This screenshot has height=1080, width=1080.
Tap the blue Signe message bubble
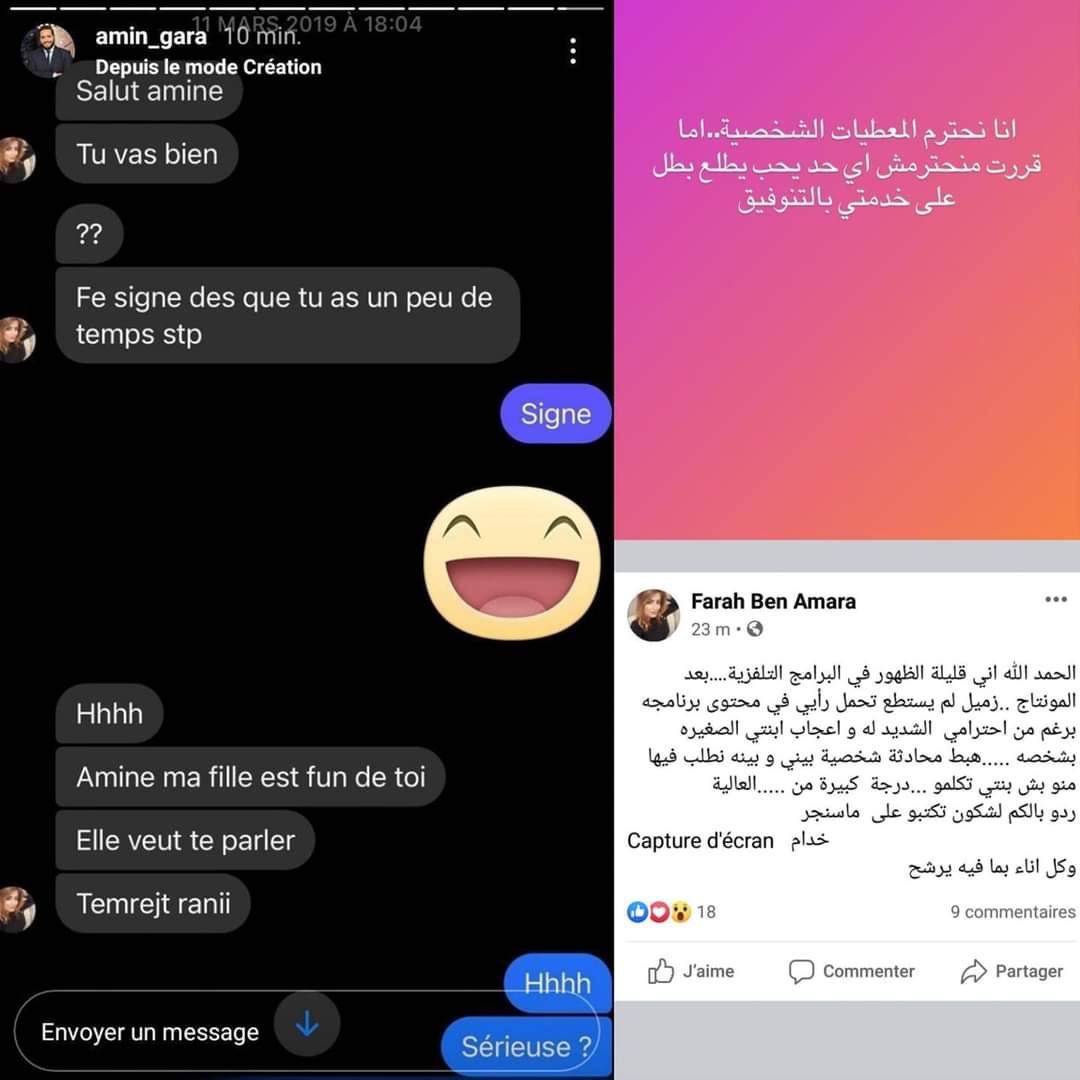point(556,413)
